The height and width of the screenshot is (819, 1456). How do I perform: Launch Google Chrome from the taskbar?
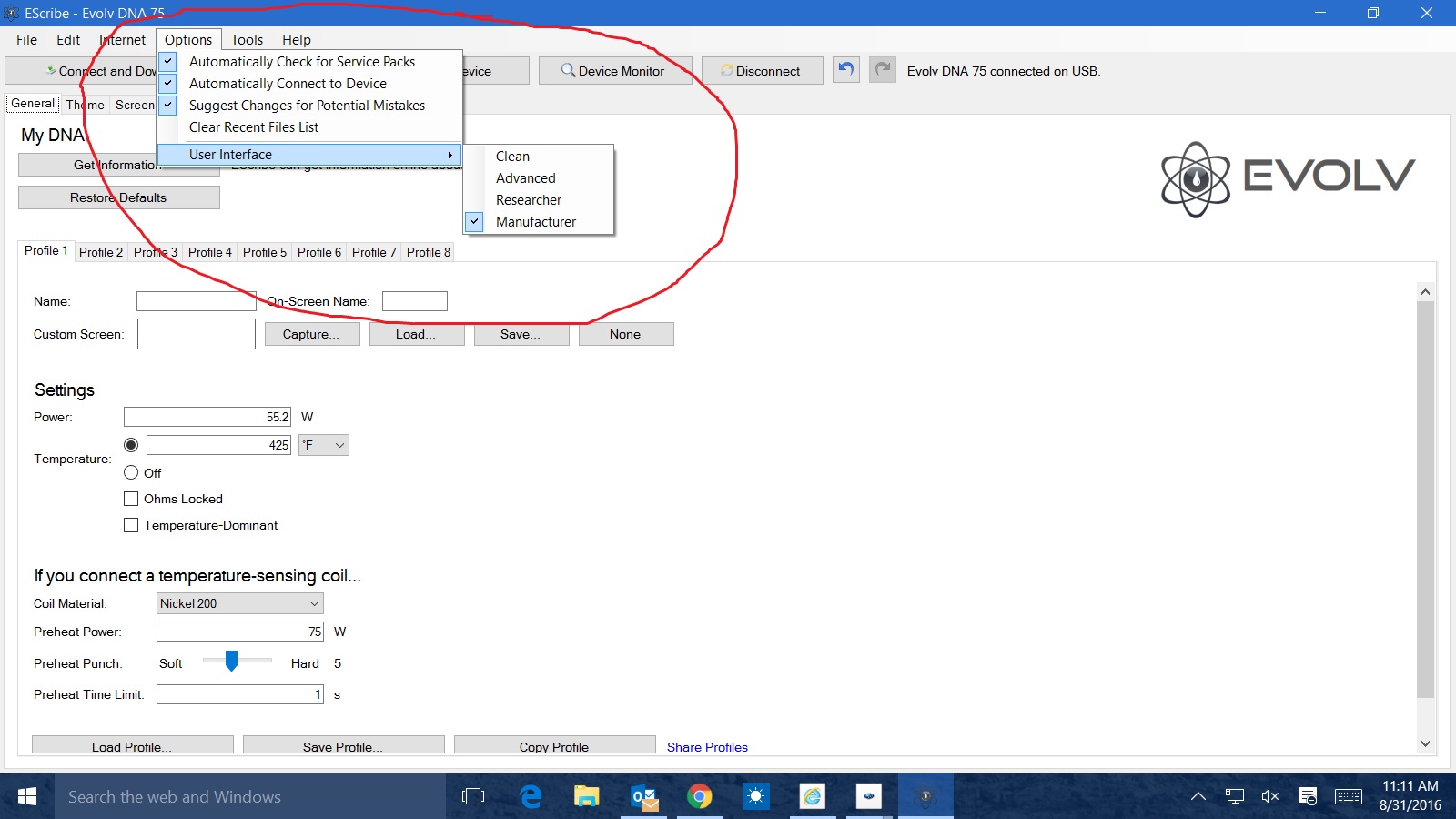point(699,797)
